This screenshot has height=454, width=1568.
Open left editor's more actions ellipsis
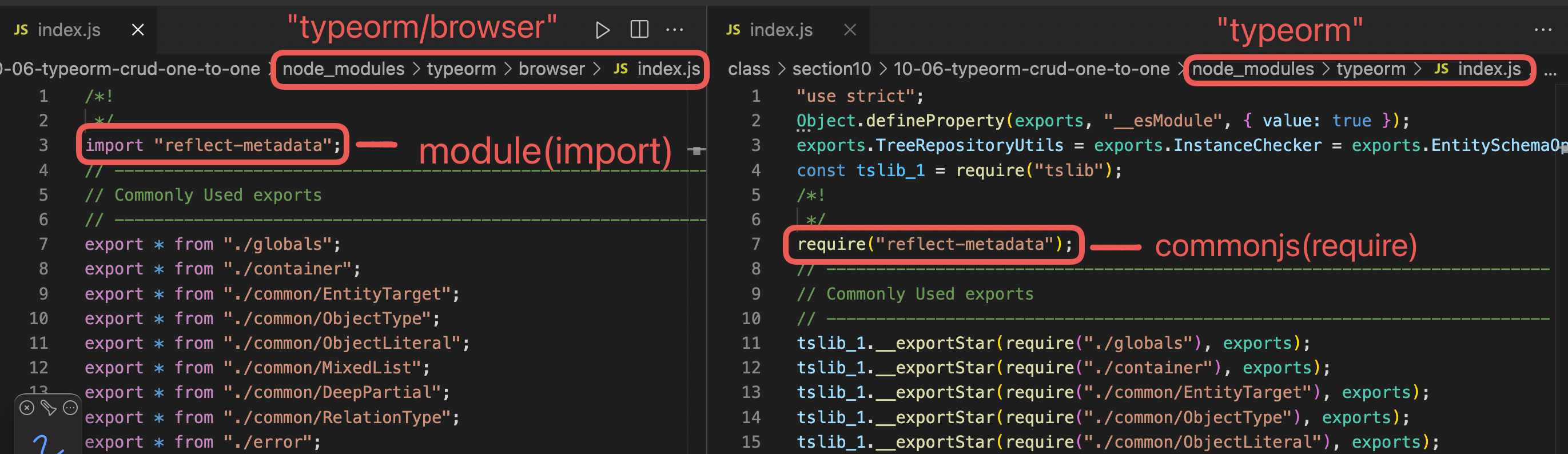674,30
